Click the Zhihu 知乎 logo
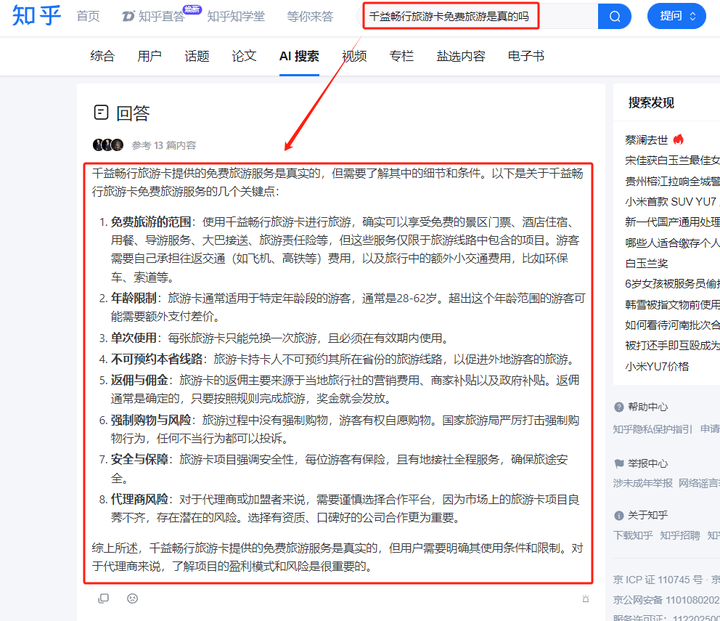 click(36, 16)
